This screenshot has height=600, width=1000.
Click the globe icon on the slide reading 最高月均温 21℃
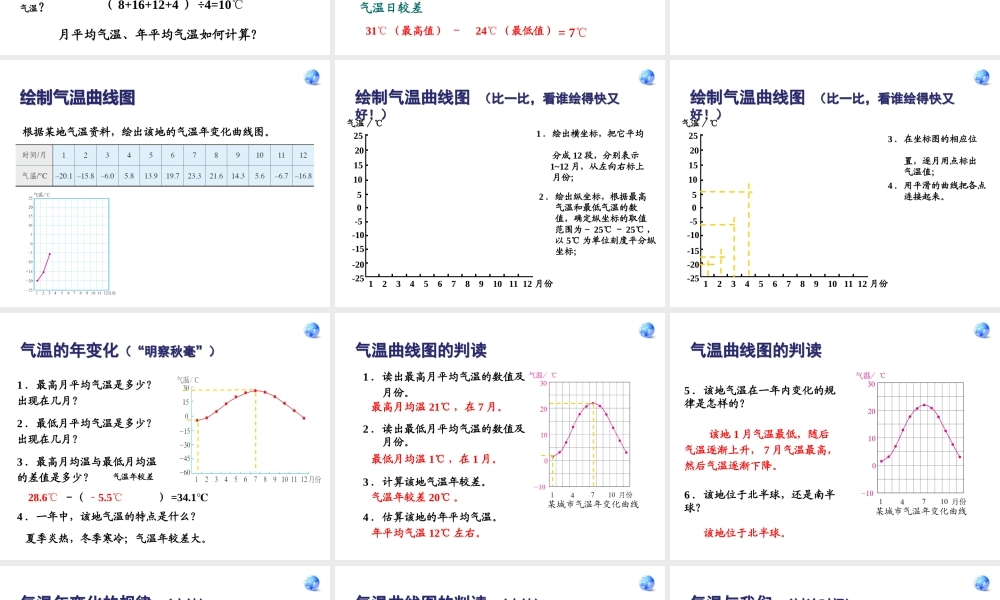click(x=647, y=330)
